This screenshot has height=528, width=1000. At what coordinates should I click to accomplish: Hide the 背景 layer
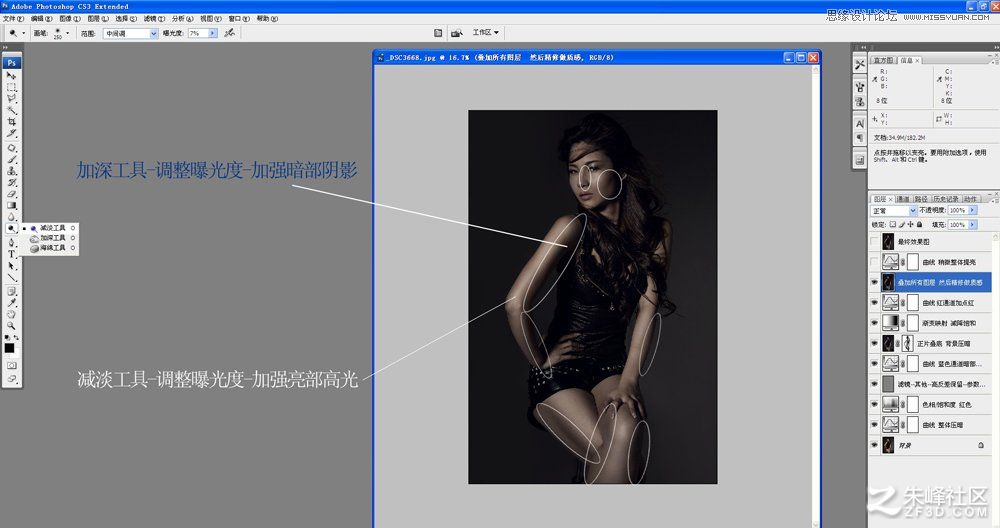coord(874,445)
